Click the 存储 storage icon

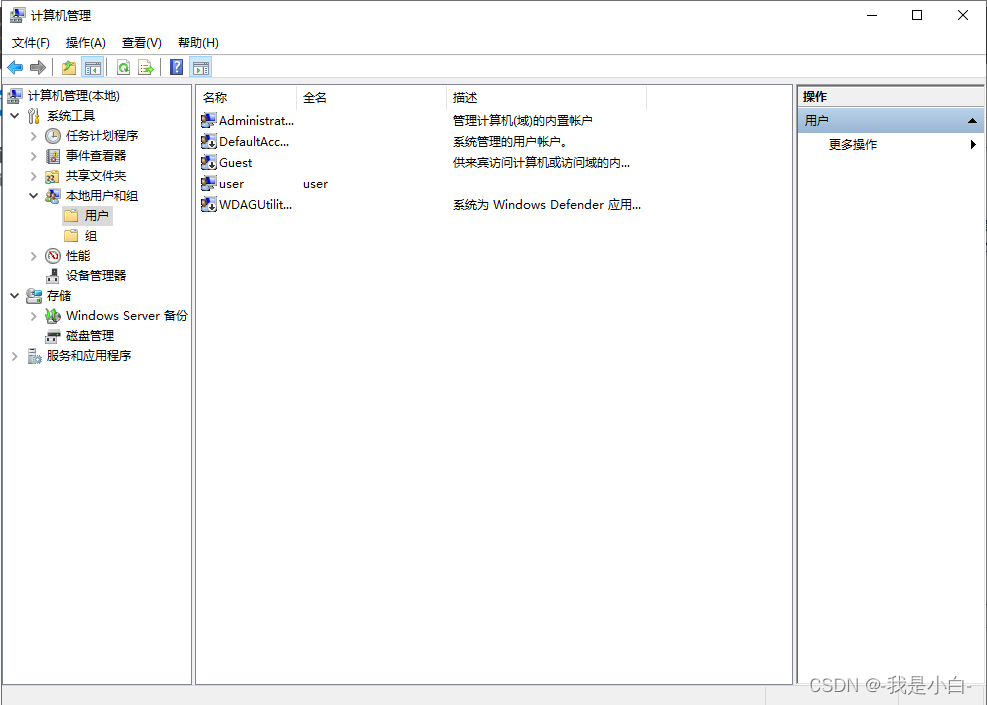34,296
